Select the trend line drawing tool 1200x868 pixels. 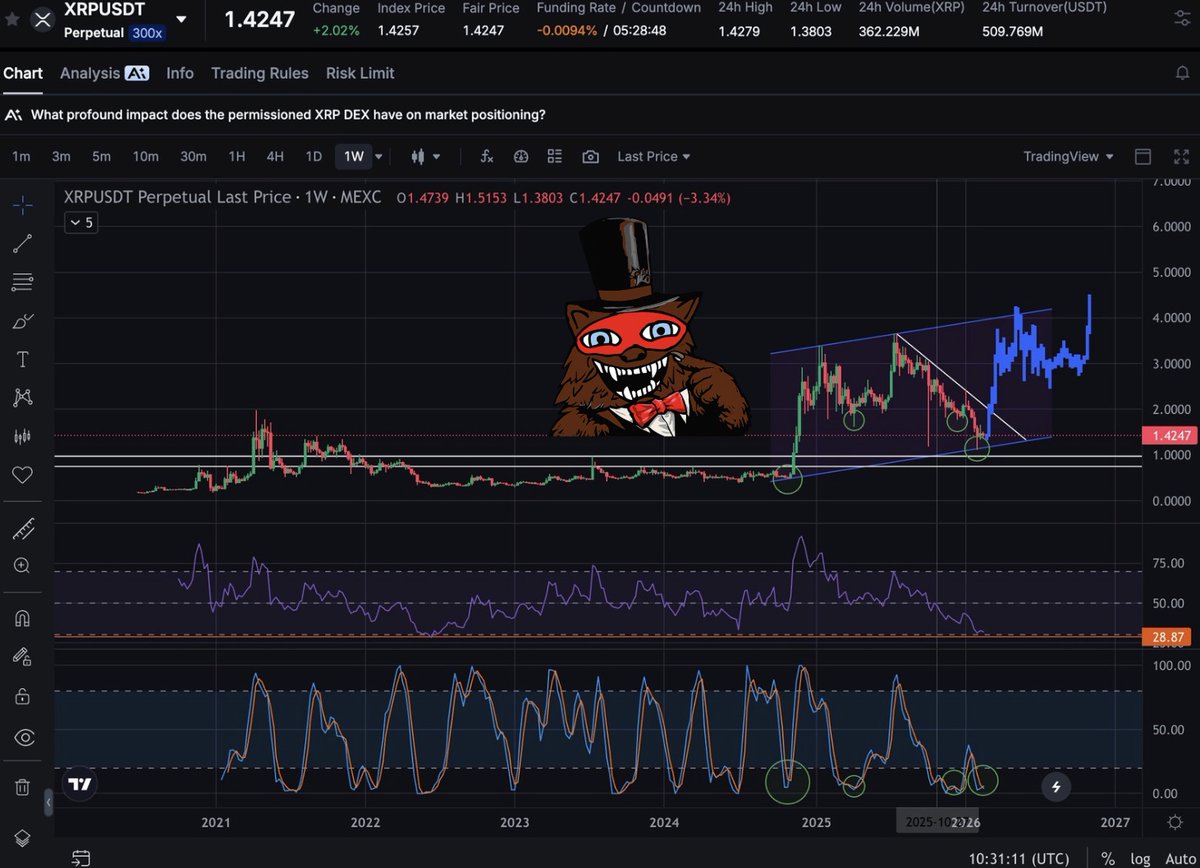click(22, 243)
